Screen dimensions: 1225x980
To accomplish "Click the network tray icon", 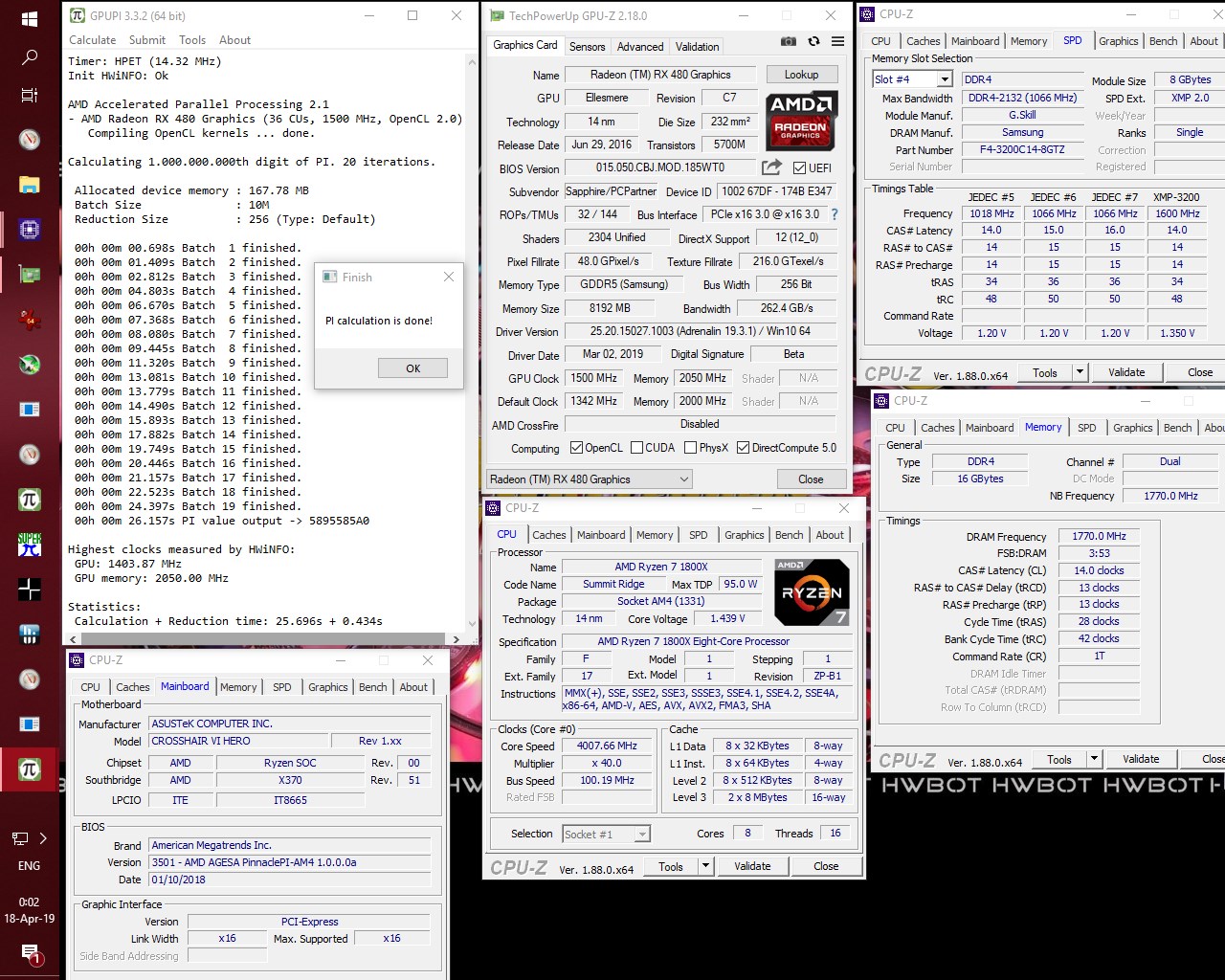I will (x=19, y=838).
